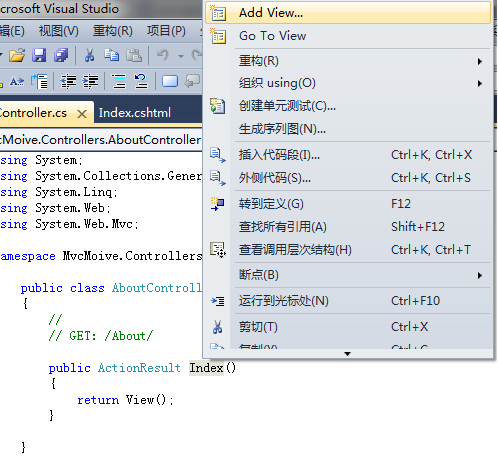Click the Cut scissors toolbar icon
Screen dimensions: 498x464
tap(89, 55)
